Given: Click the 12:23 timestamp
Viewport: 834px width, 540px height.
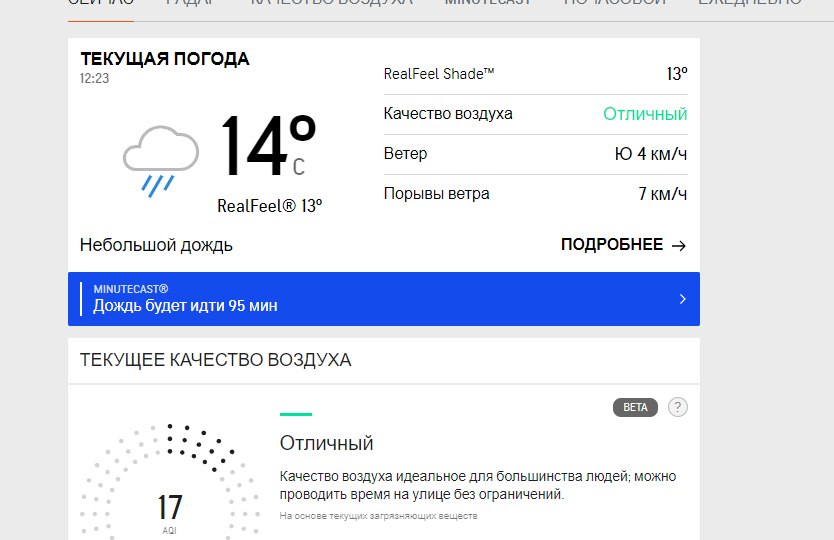Looking at the screenshot, I should [95, 79].
